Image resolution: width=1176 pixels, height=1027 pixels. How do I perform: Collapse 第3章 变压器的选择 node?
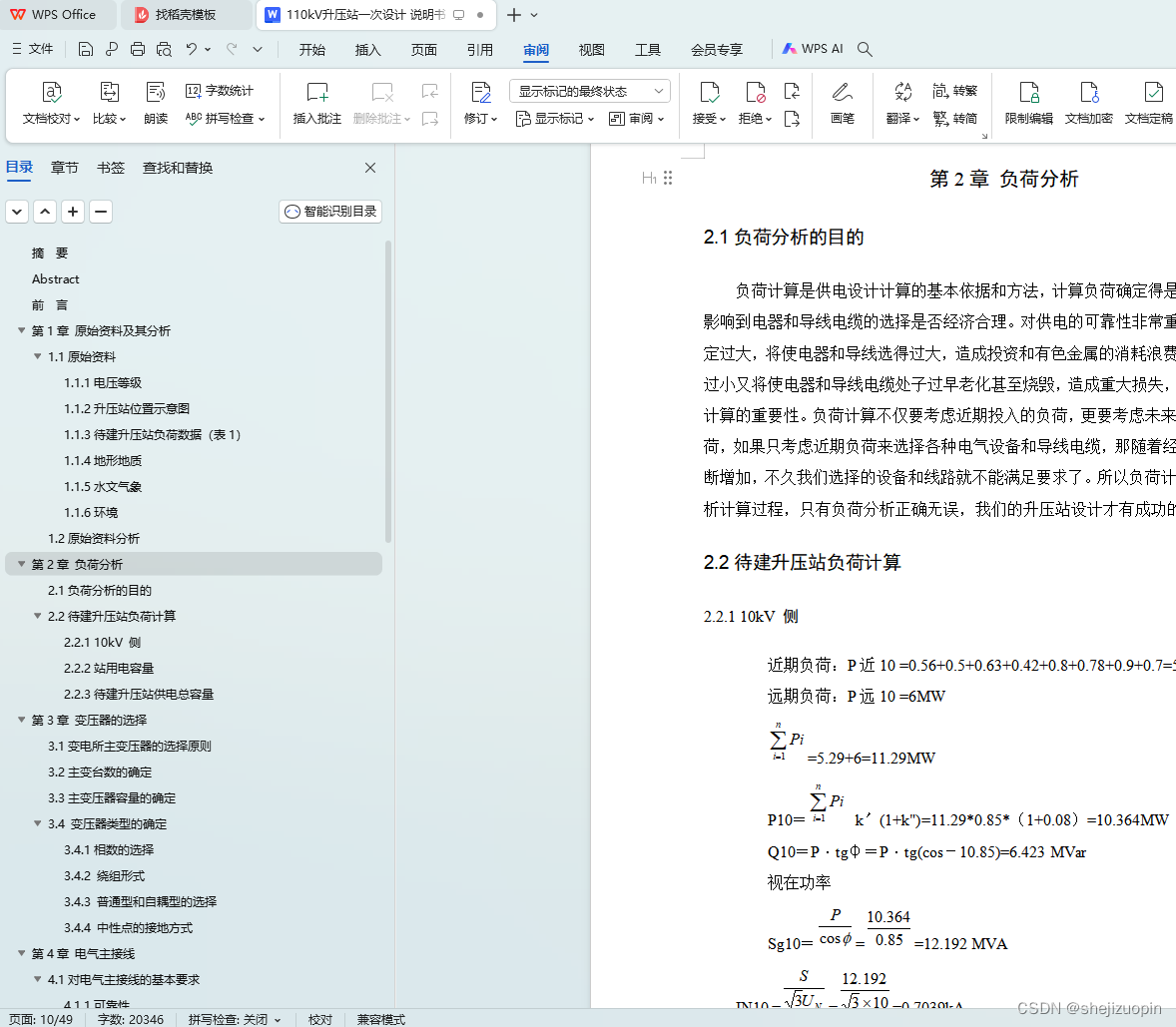[22, 720]
